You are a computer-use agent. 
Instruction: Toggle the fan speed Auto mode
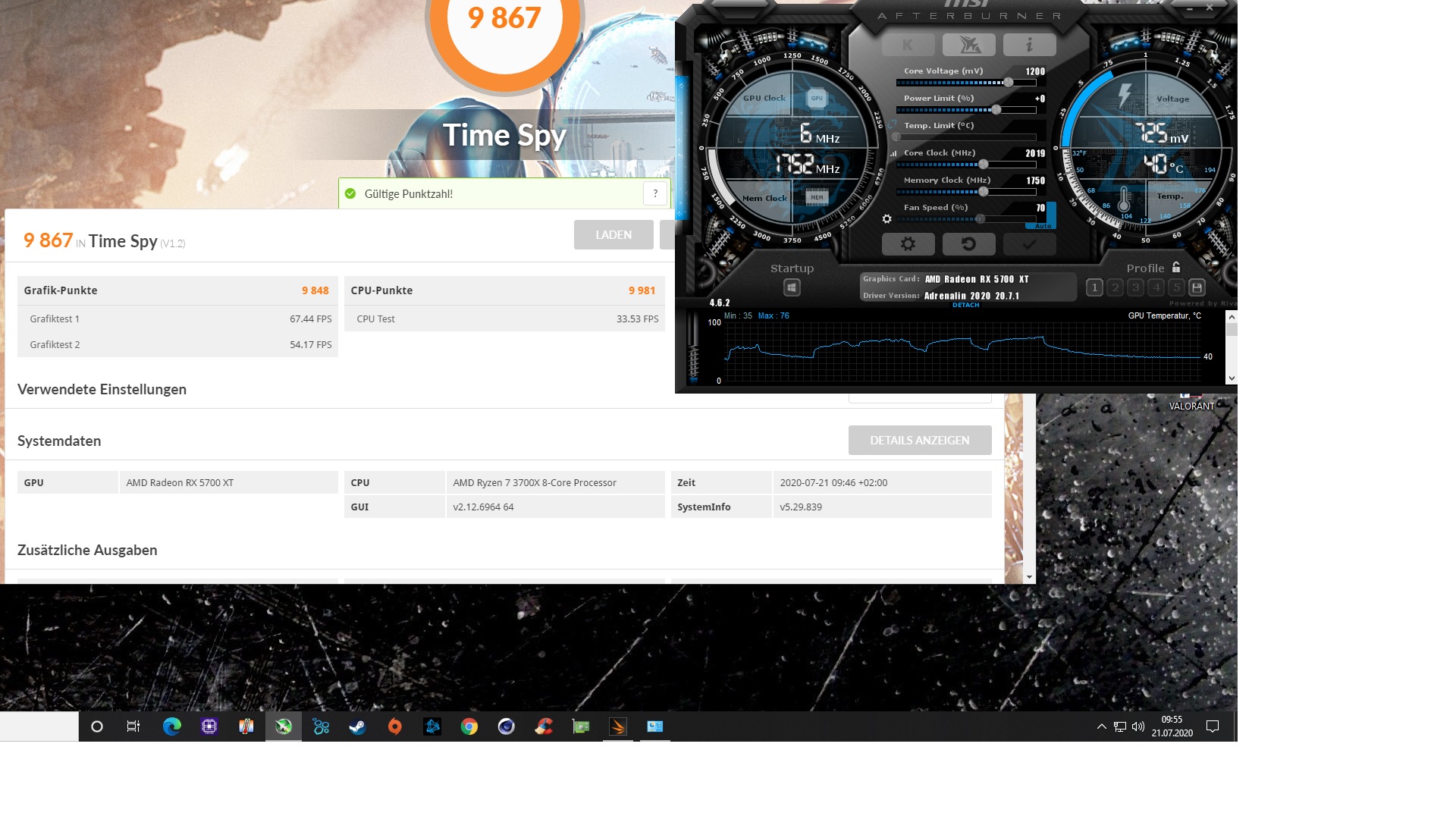click(1043, 226)
